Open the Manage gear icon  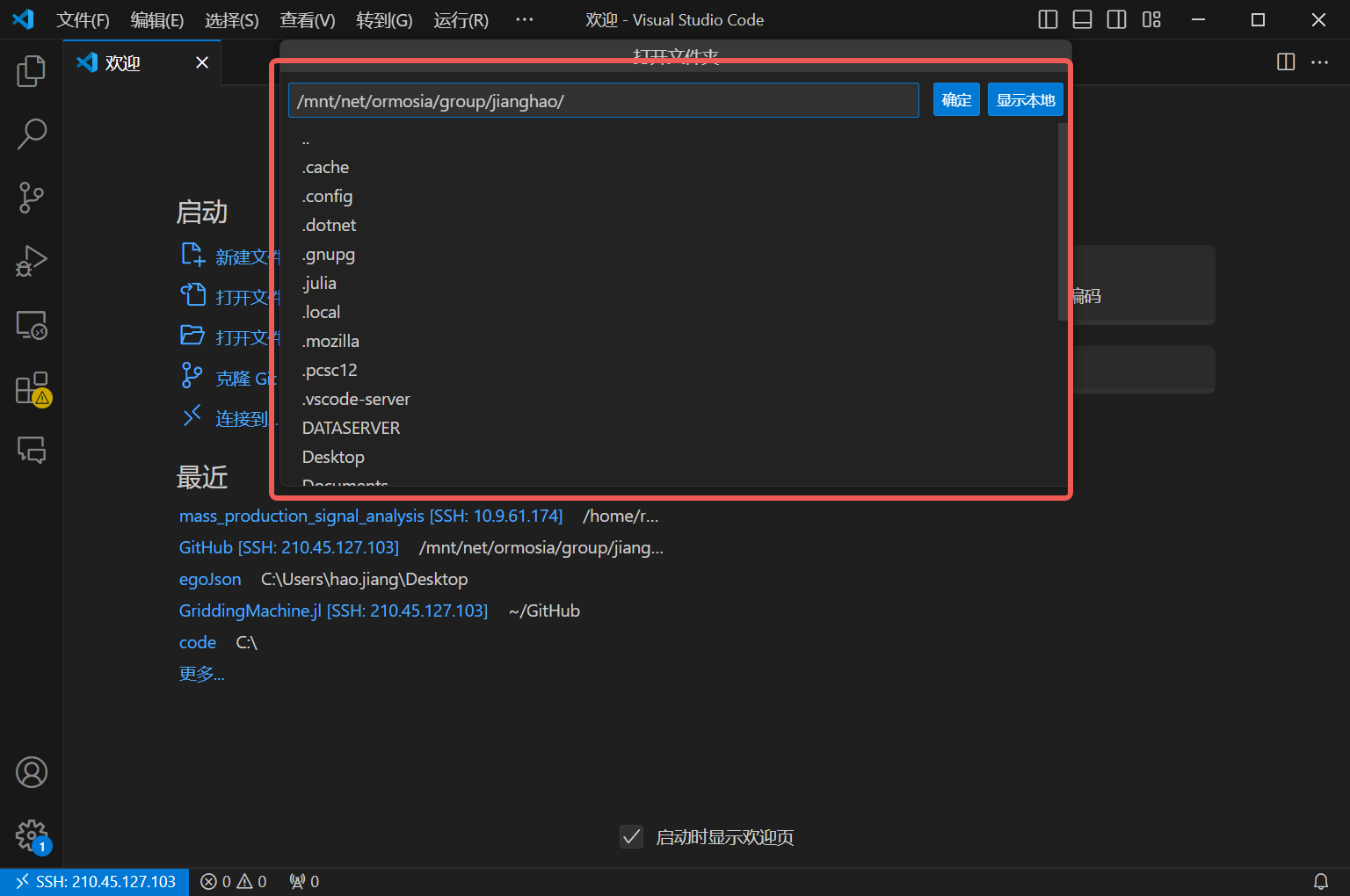click(x=32, y=835)
